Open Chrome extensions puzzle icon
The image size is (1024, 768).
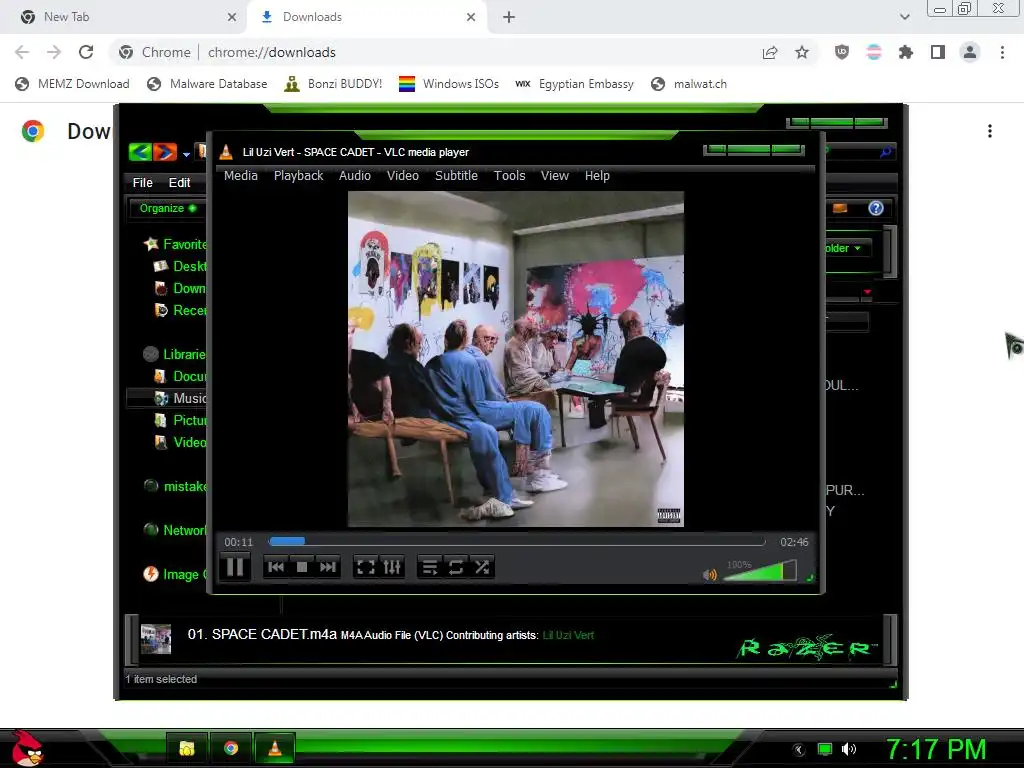point(906,52)
